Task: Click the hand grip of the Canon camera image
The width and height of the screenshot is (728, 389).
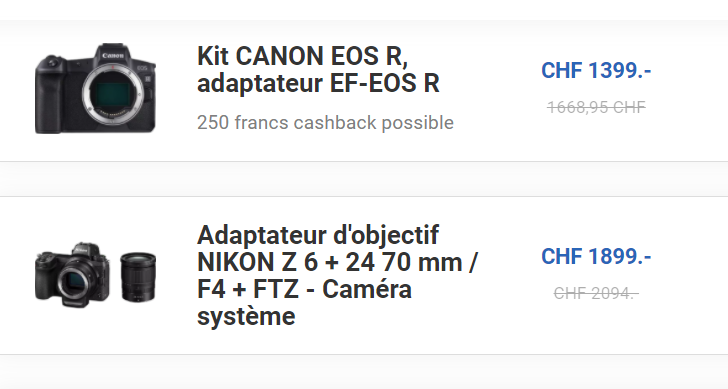Action: [49, 95]
